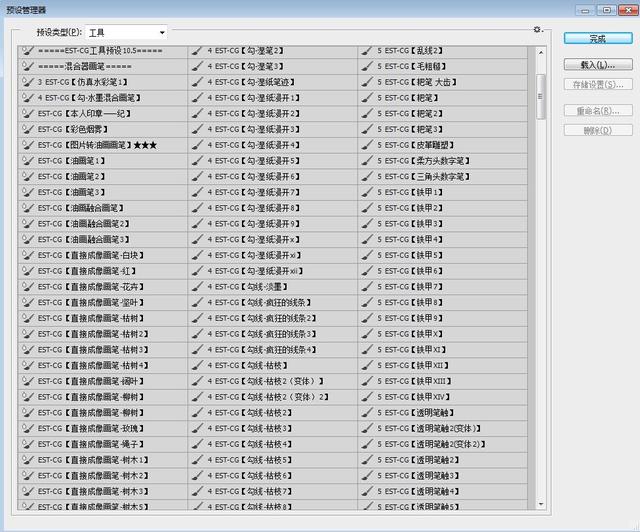The width and height of the screenshot is (640, 532).
Task: Click the brush icon beside 勾-湿纸浸开4
Action: [x=198, y=145]
